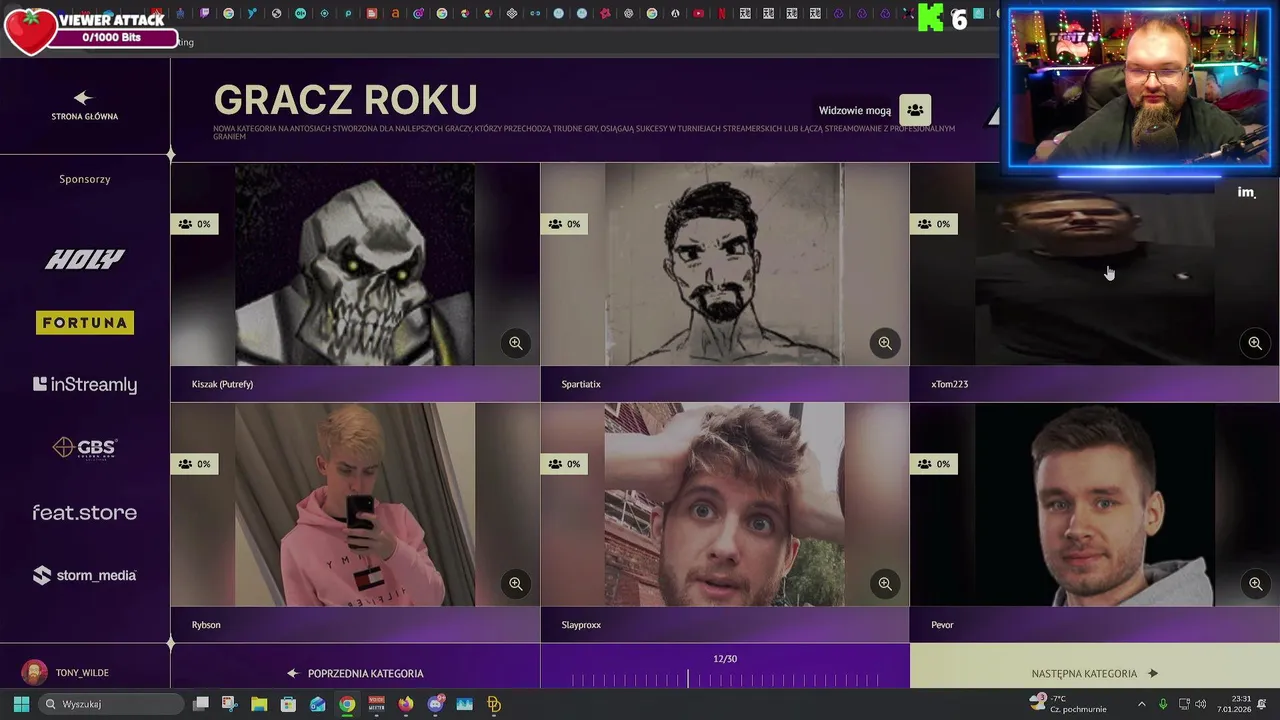1280x720 pixels.
Task: Open TONY_WILDE user profile
Action: tap(66, 672)
